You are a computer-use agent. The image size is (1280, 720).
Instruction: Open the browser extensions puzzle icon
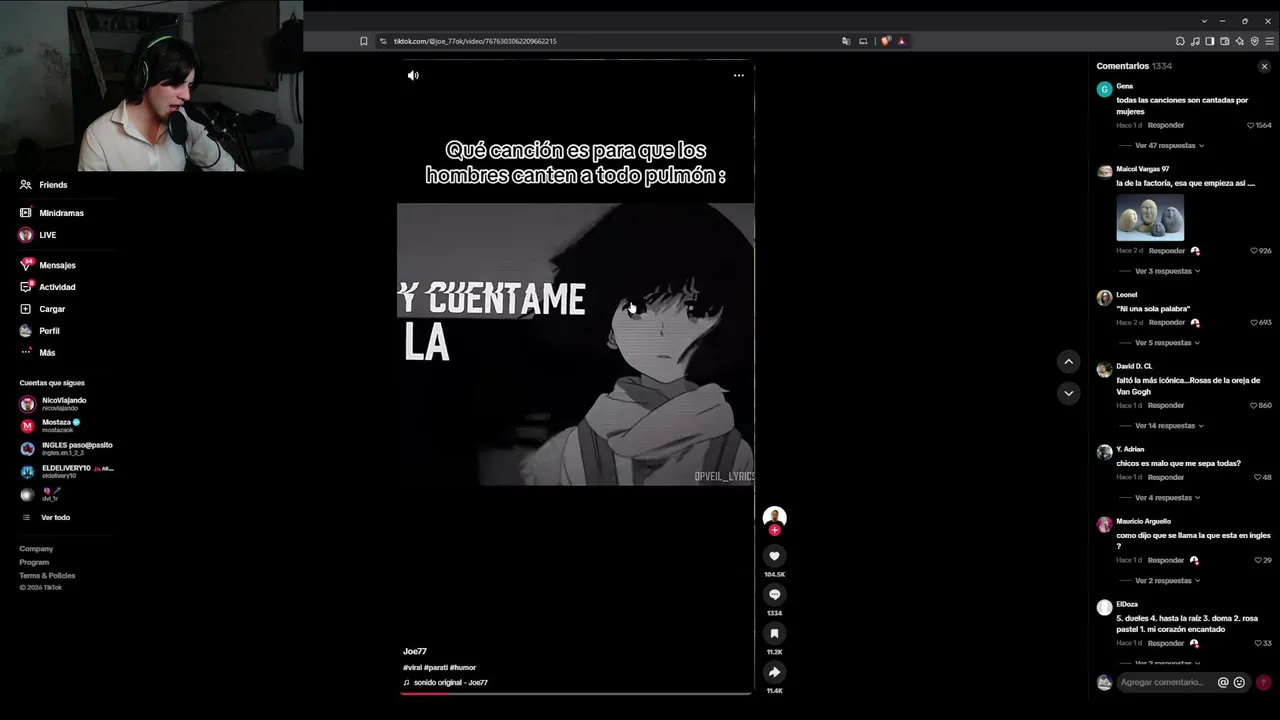coord(1180,41)
